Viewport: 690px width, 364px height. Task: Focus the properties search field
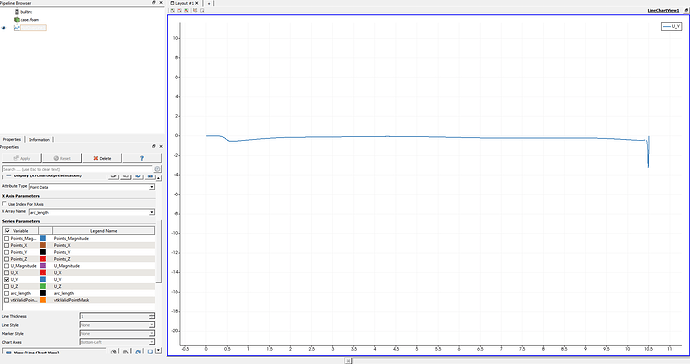click(77, 169)
